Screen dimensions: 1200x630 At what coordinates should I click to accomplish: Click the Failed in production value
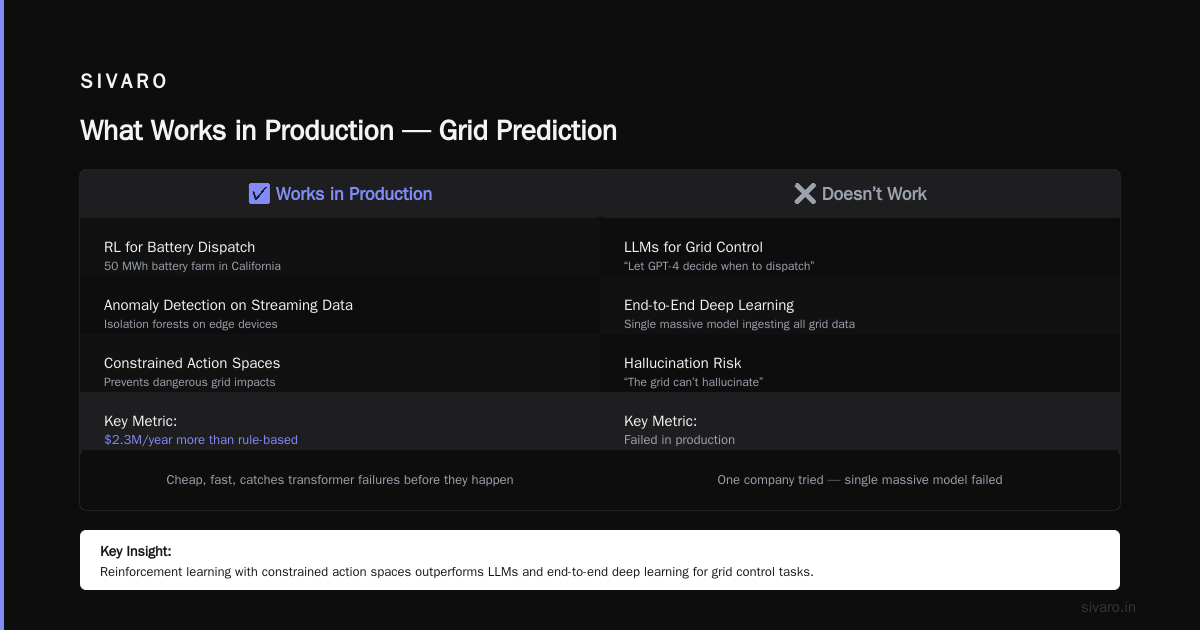click(x=679, y=440)
